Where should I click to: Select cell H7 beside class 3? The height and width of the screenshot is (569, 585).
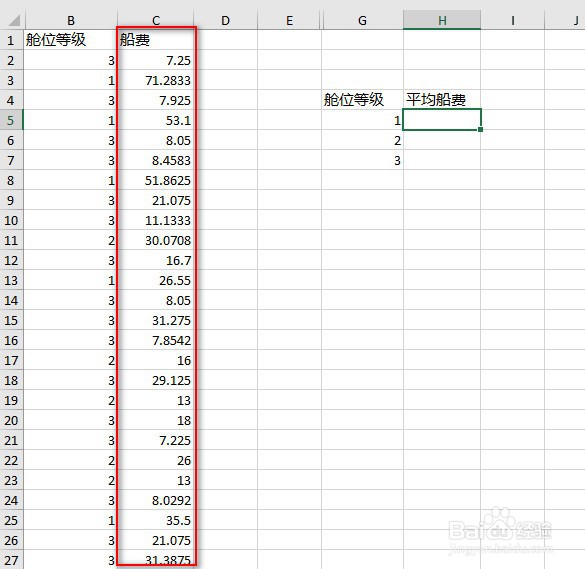click(442, 160)
